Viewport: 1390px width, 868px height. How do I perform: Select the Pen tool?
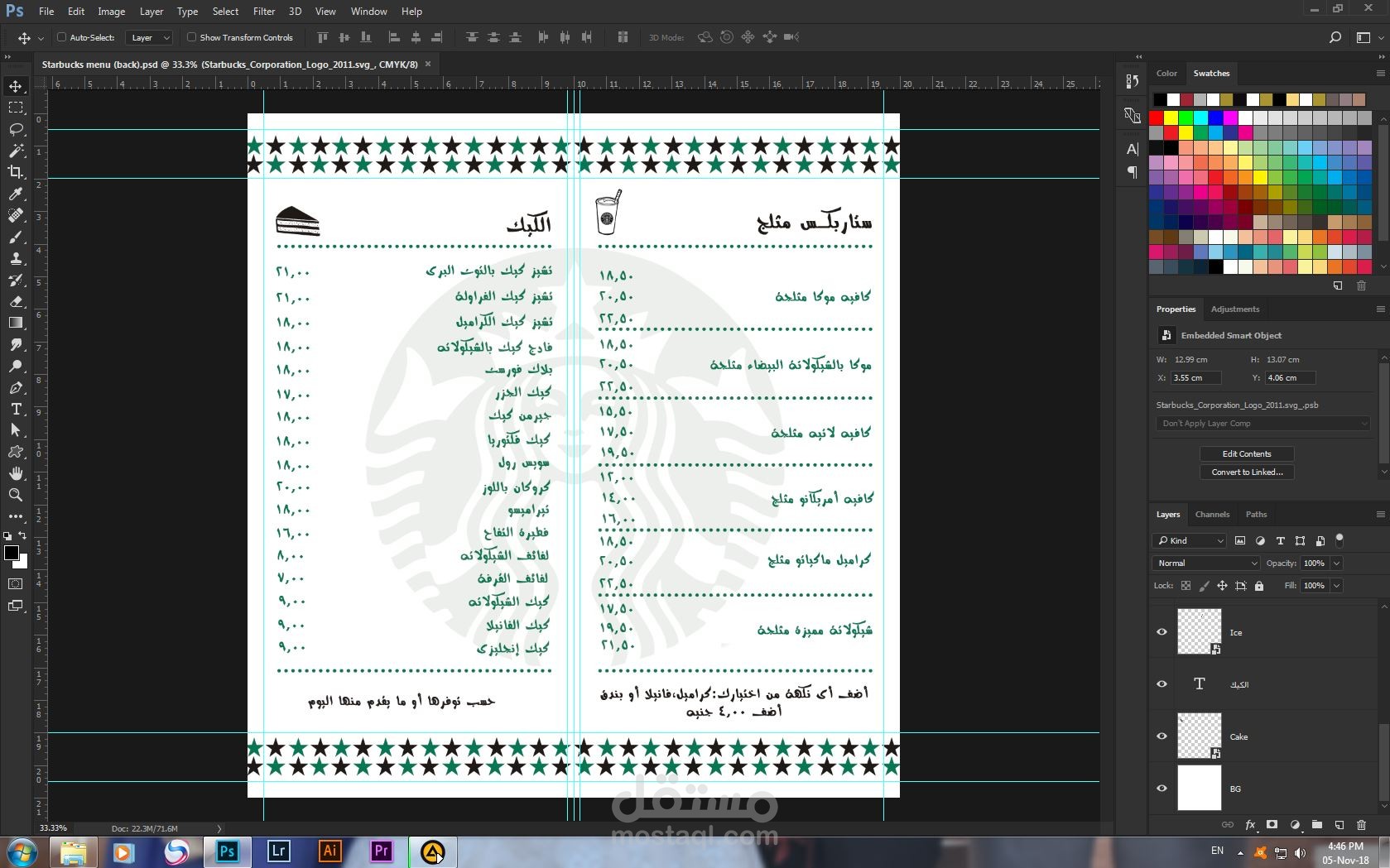tap(16, 387)
